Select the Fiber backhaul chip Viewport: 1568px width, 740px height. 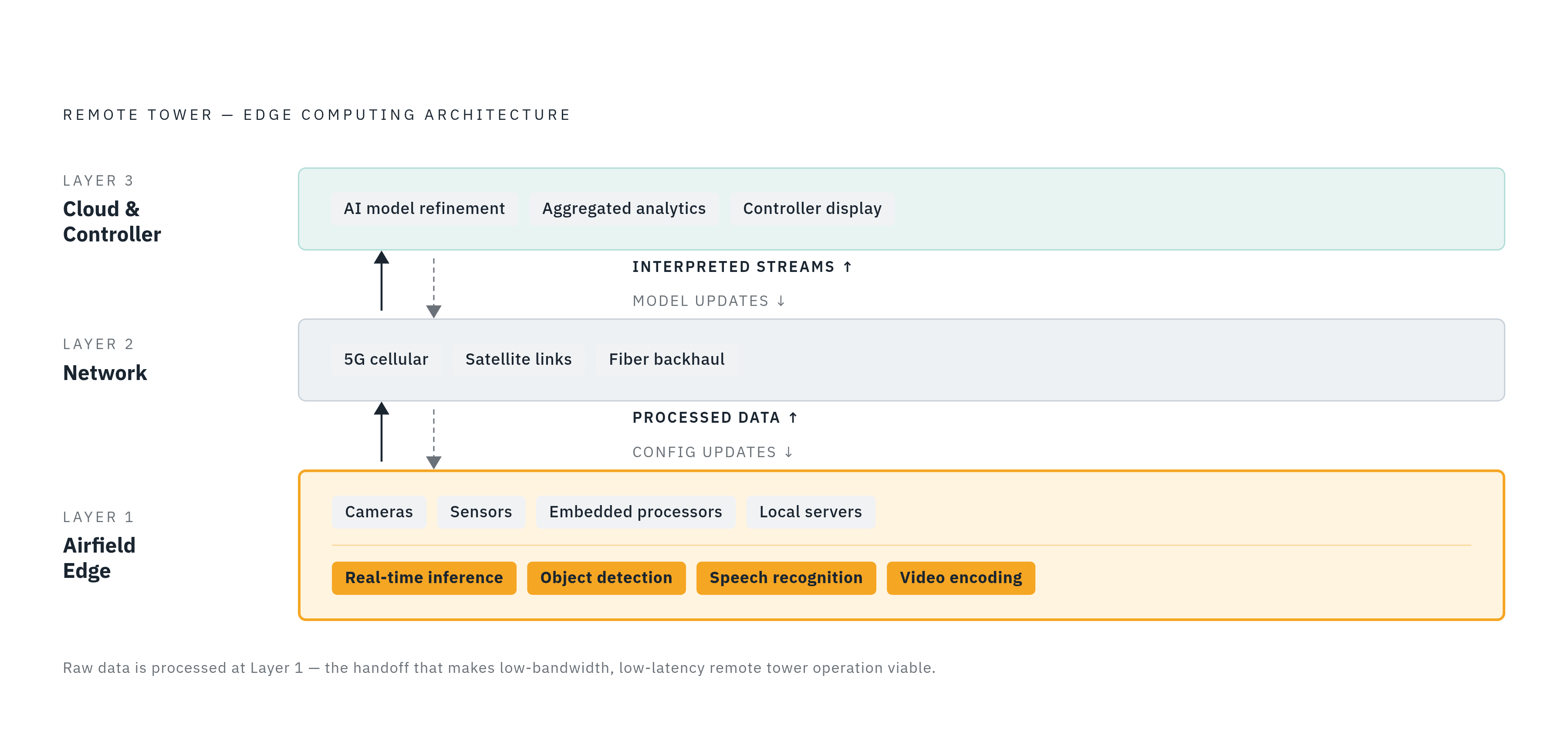tap(666, 360)
